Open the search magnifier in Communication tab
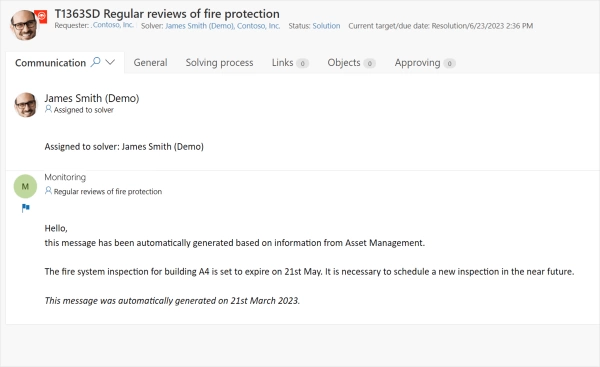This screenshot has width=600, height=367. point(95,62)
